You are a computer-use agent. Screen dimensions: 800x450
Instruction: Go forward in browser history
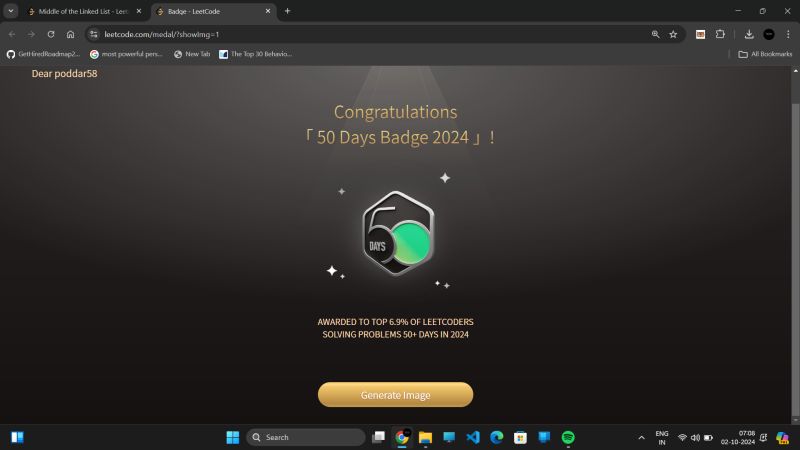31,34
